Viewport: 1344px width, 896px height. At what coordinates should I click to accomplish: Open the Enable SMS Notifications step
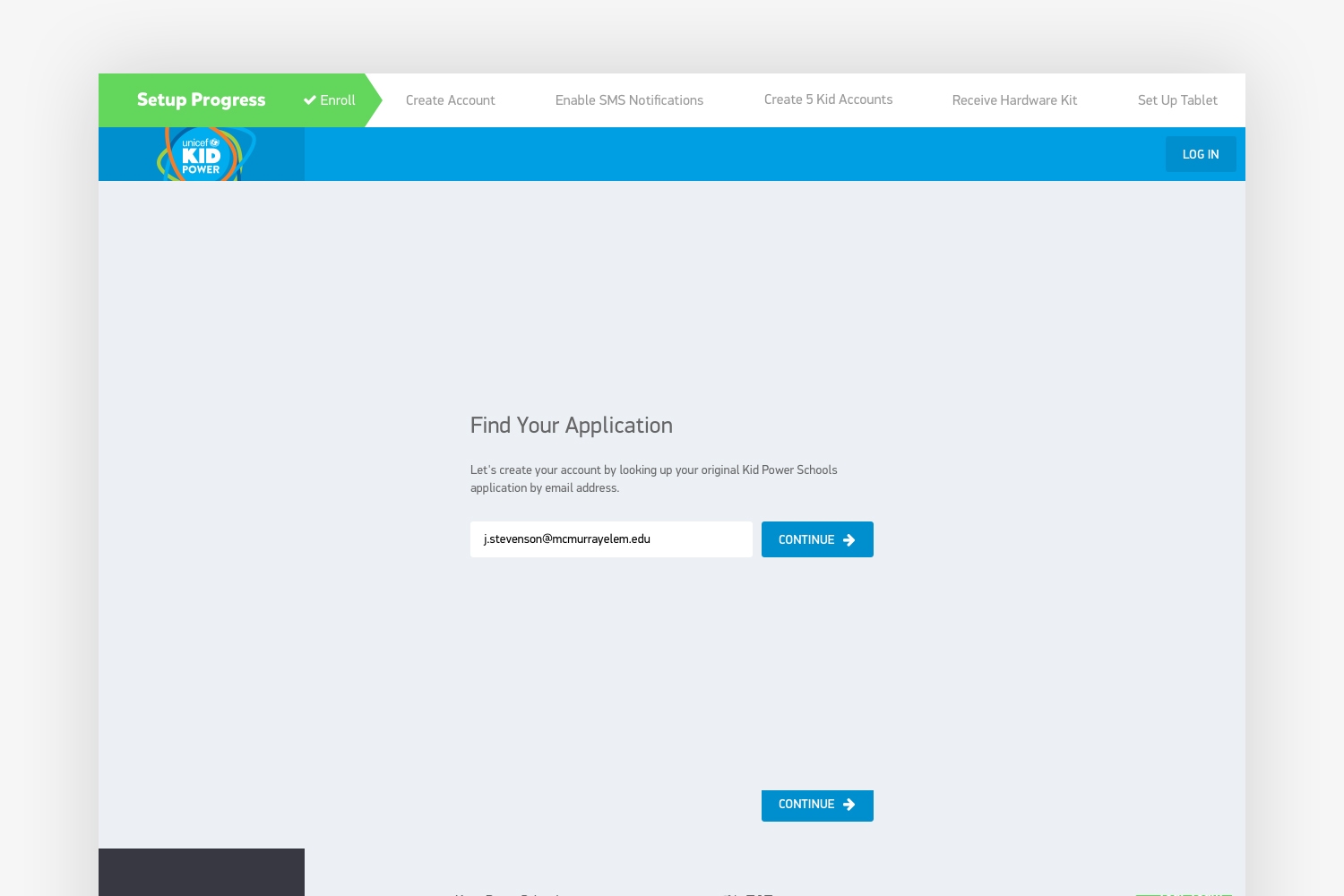[x=629, y=100]
